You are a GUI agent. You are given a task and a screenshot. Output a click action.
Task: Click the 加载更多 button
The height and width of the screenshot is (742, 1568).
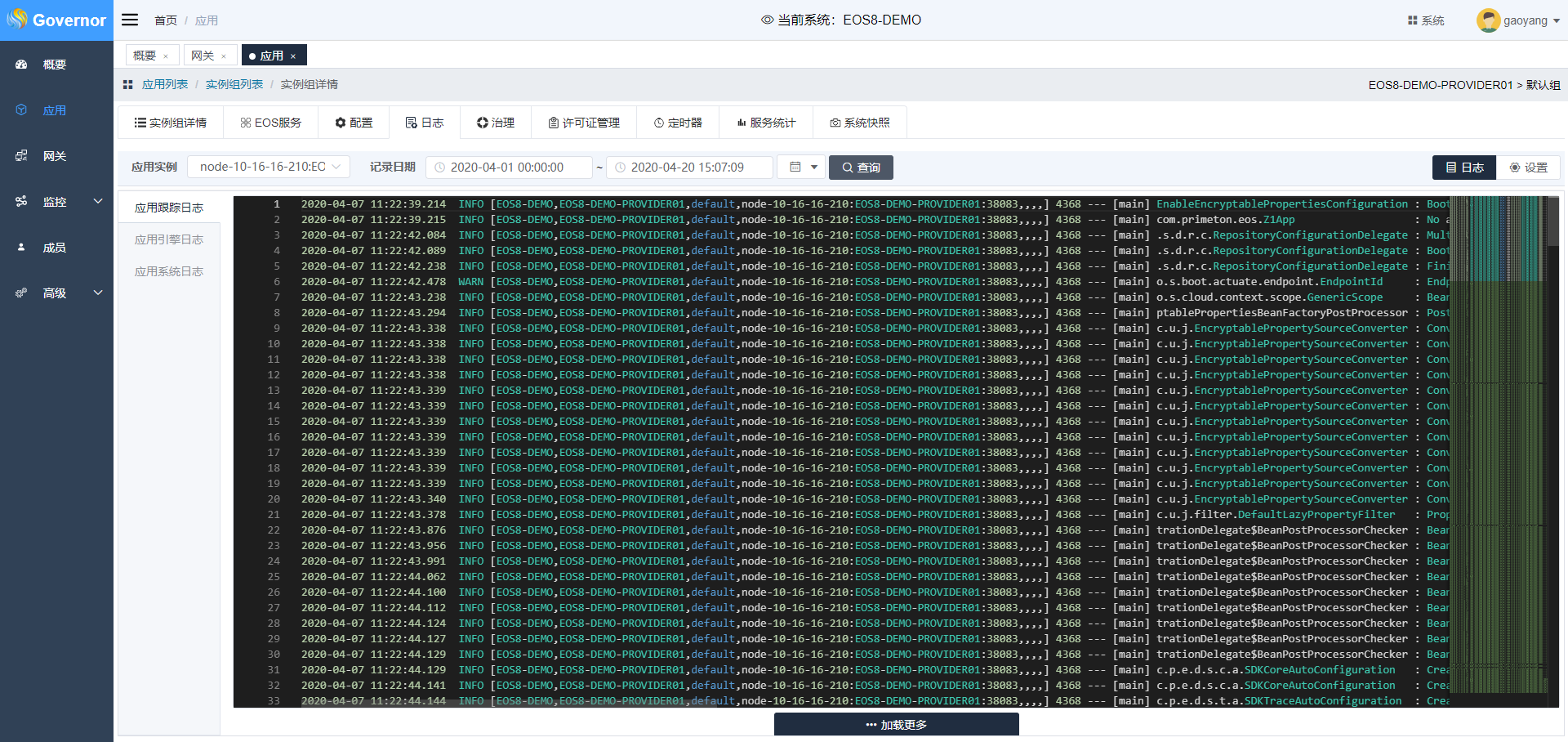pyautogui.click(x=896, y=725)
